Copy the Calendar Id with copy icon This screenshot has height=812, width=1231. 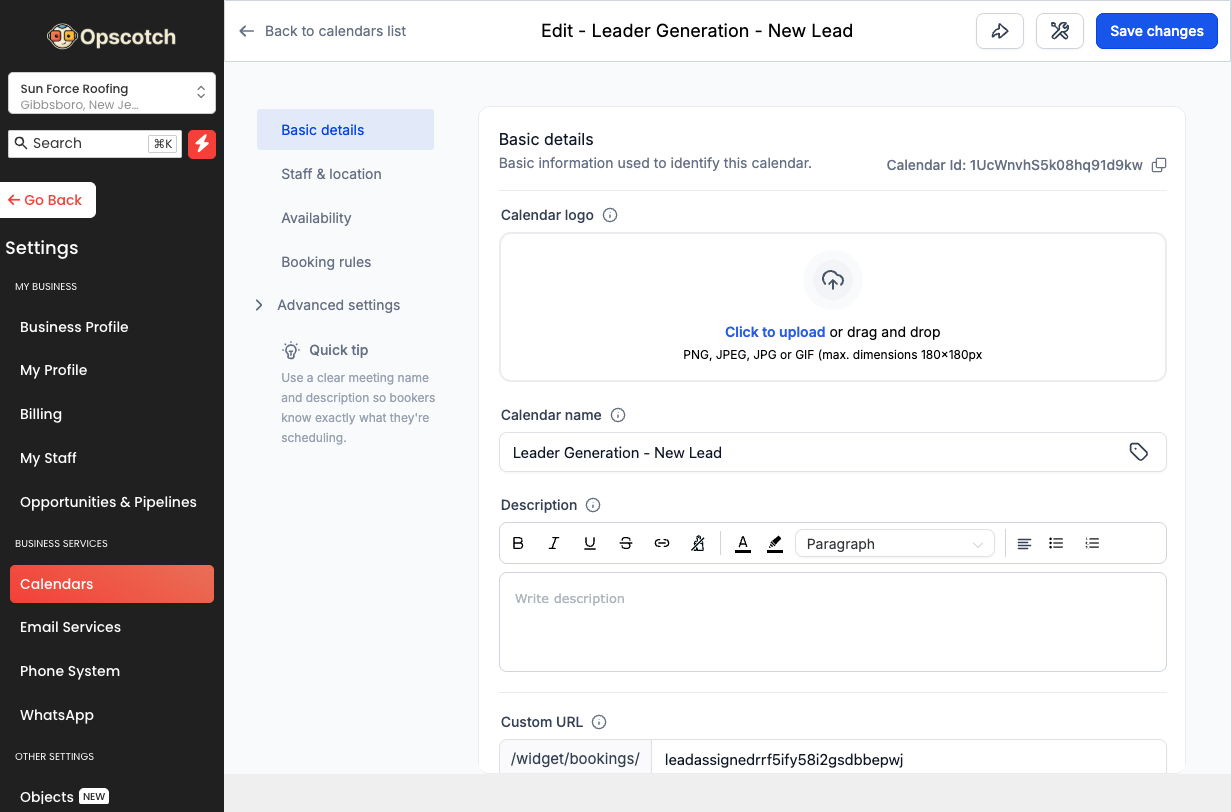(1159, 165)
